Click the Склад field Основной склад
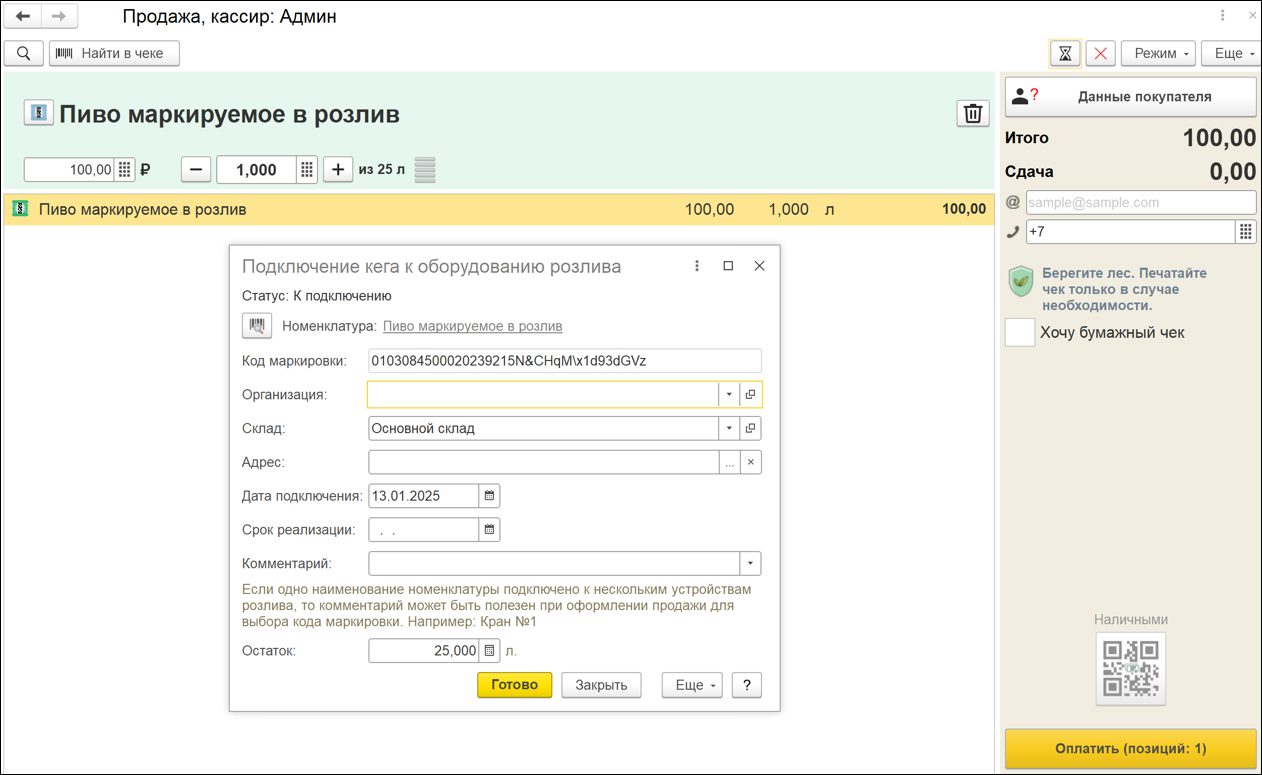Image resolution: width=1262 pixels, height=775 pixels. tap(543, 429)
